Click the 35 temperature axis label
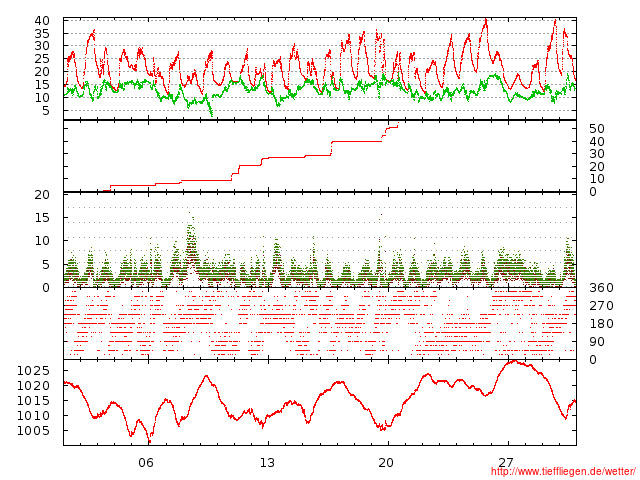The width and height of the screenshot is (640, 480). pyautogui.click(x=42, y=33)
